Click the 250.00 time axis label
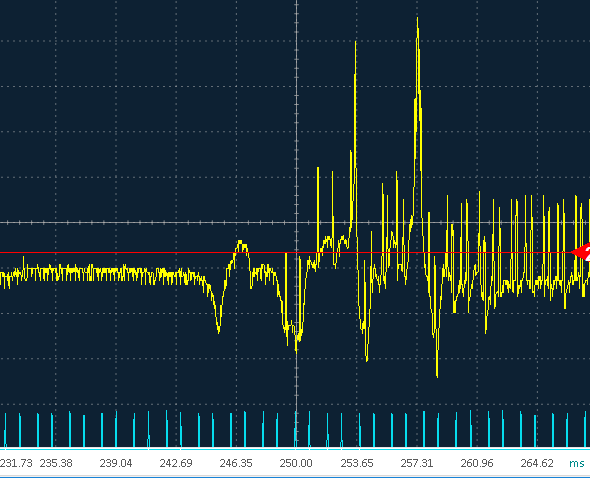Screen dimensions: 590x478 (296, 463)
